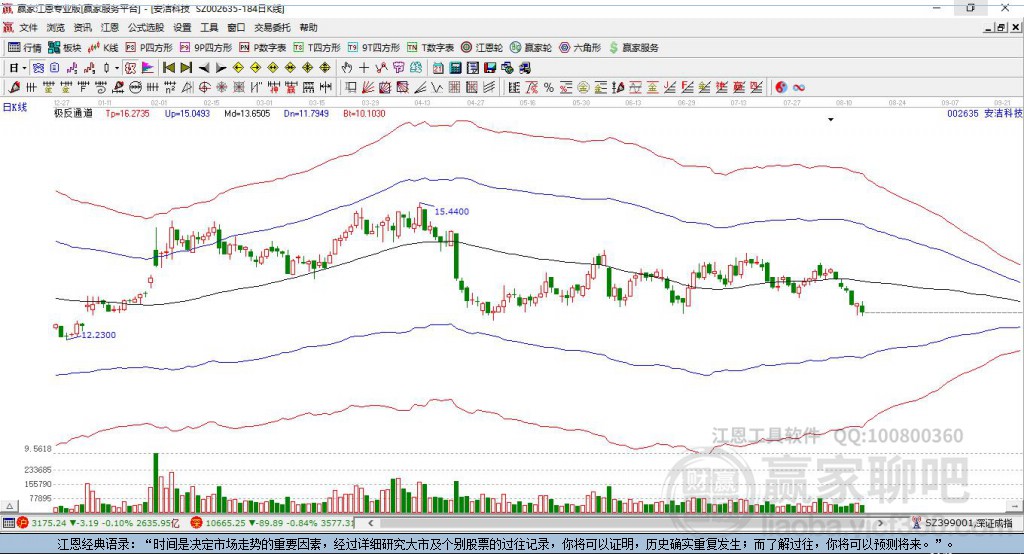Click the colorful triangle chart icon

pos(148,68)
